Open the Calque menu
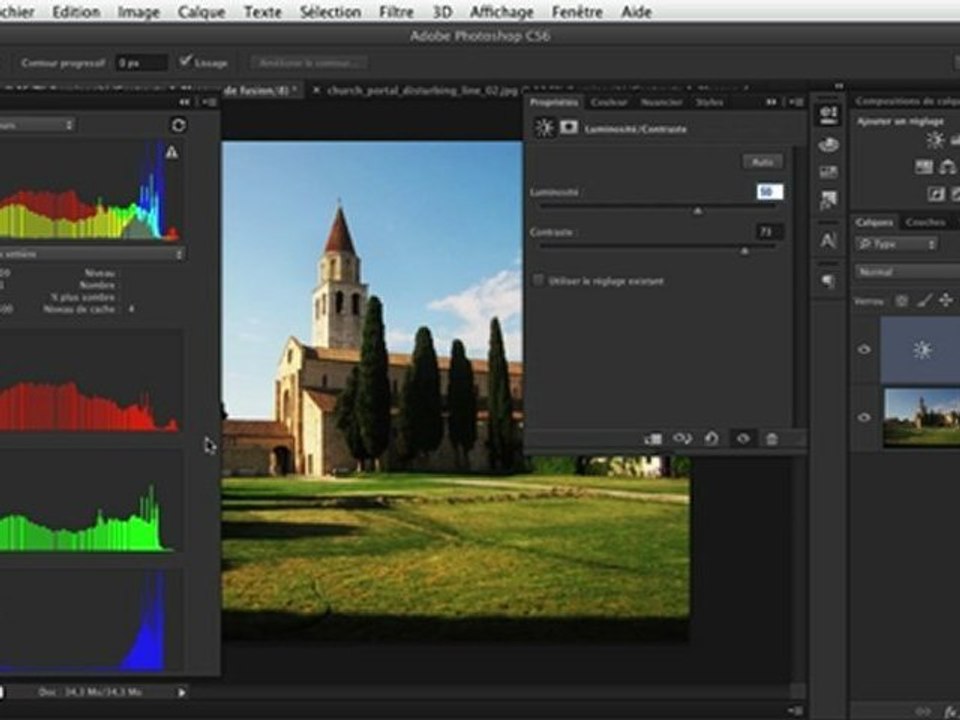Viewport: 960px width, 720px height. click(201, 12)
